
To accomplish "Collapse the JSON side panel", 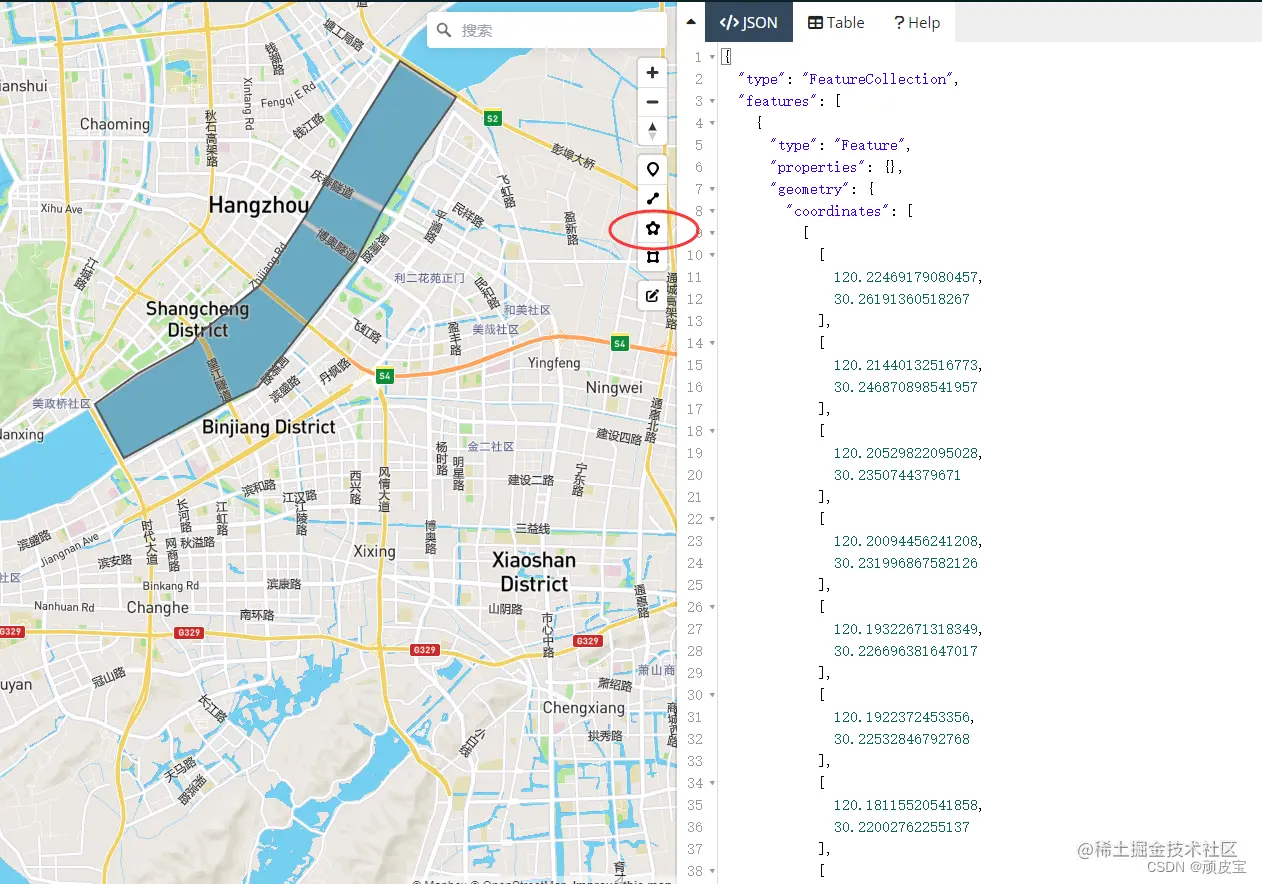I will [690, 20].
